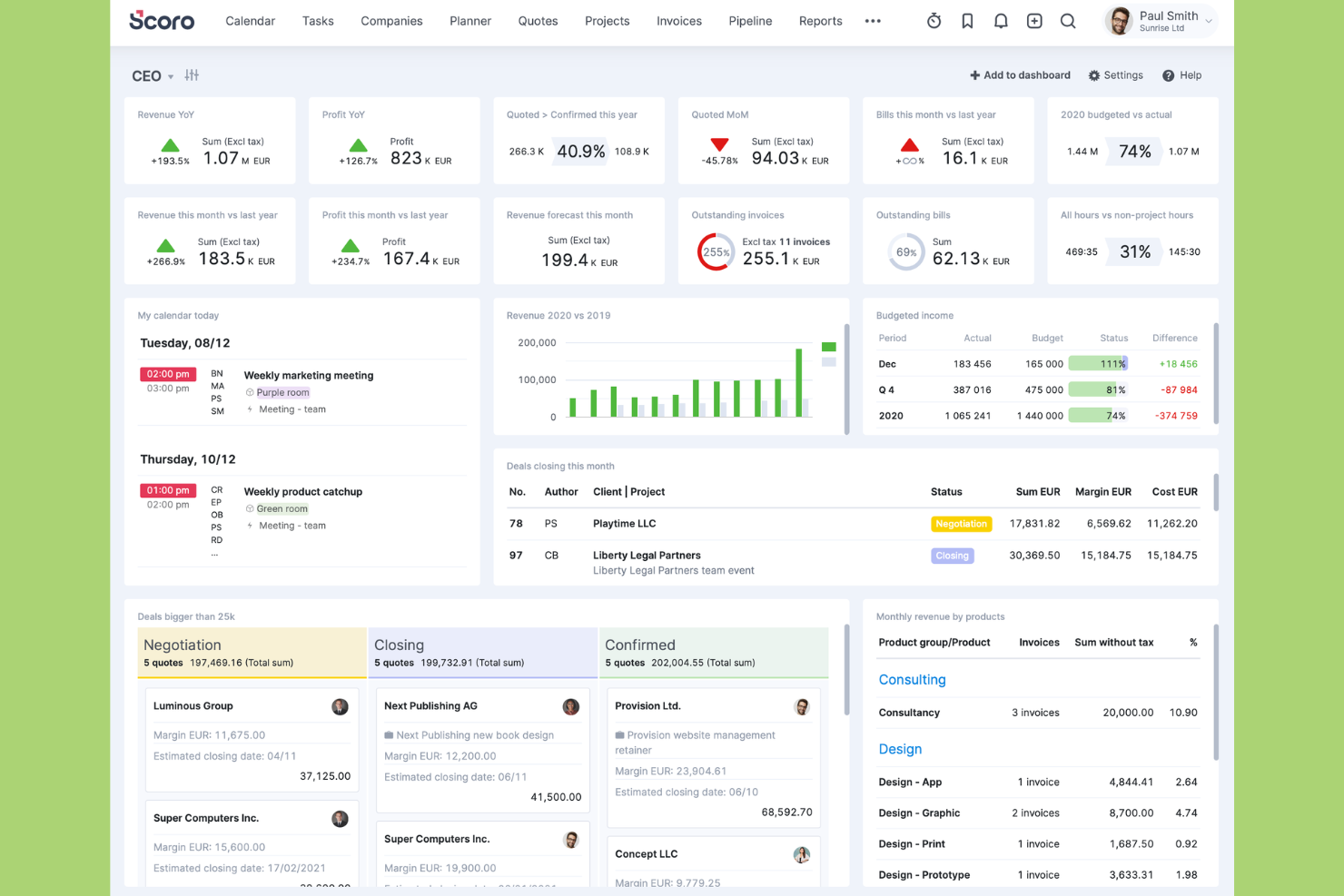Open the more menu three dots

[x=873, y=21]
